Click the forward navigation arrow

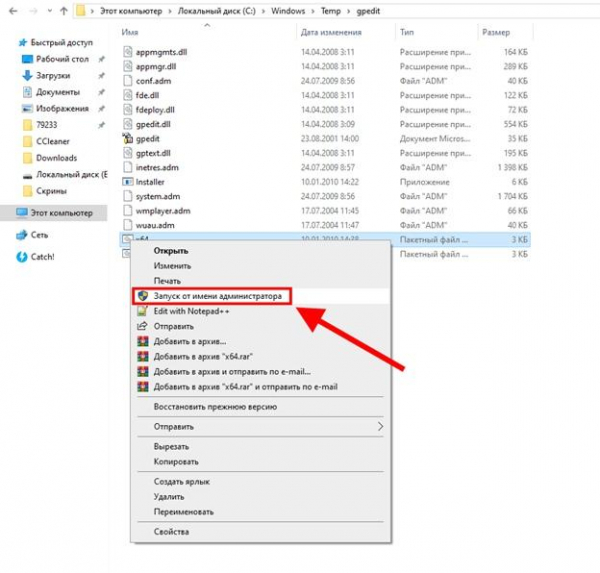34,11
